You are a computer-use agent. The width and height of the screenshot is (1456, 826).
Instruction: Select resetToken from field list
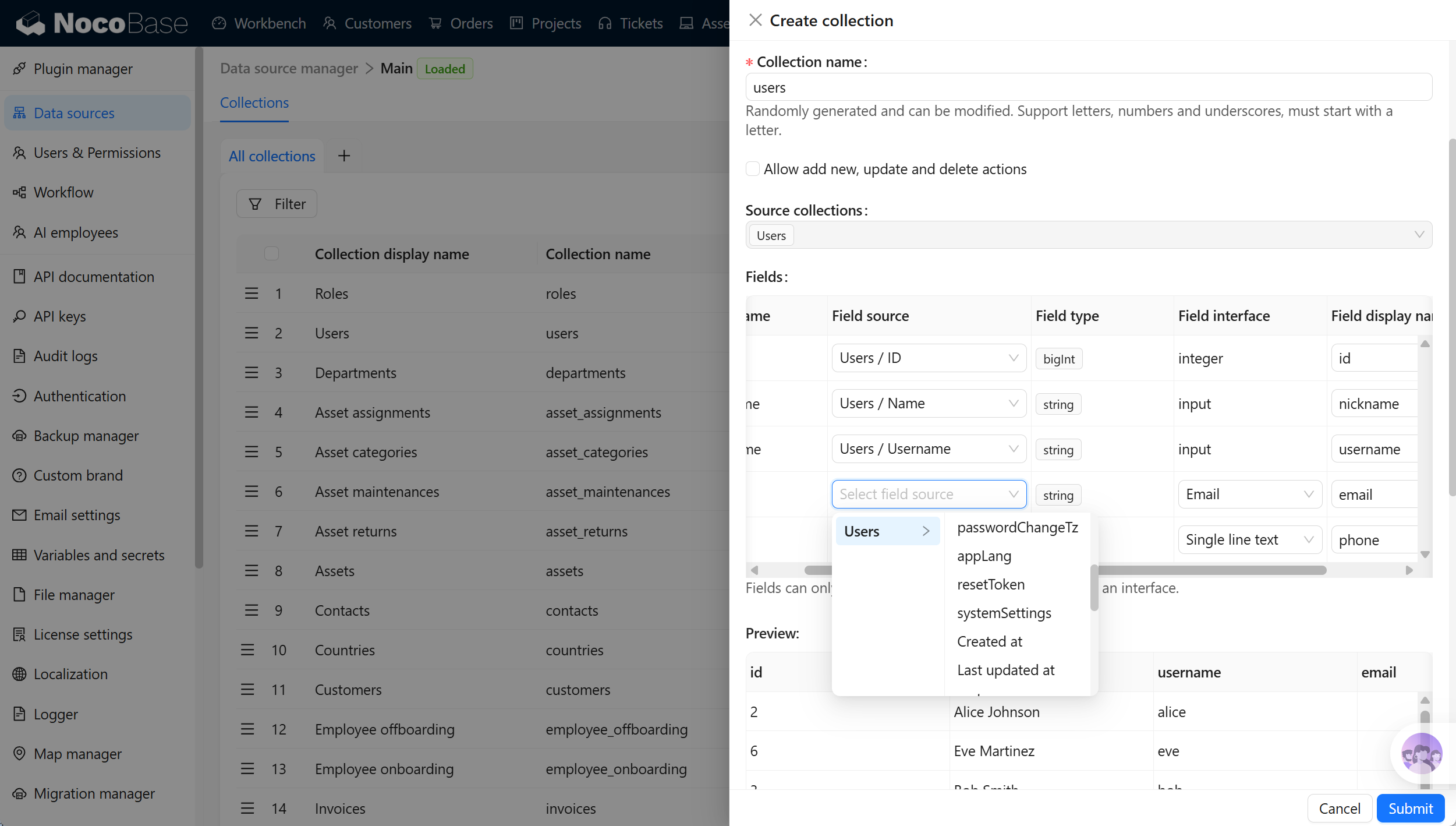point(1018,584)
